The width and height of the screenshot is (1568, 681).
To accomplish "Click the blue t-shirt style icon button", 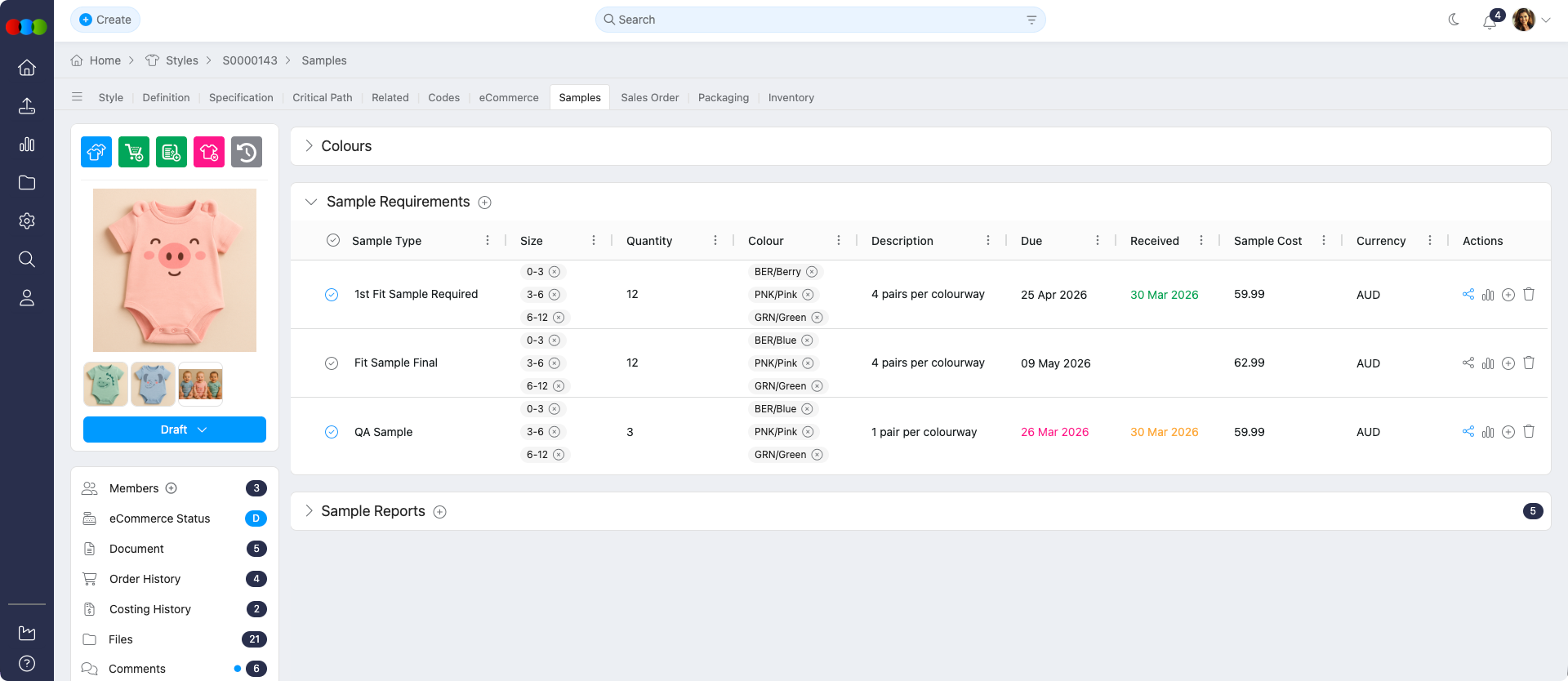I will coord(96,152).
